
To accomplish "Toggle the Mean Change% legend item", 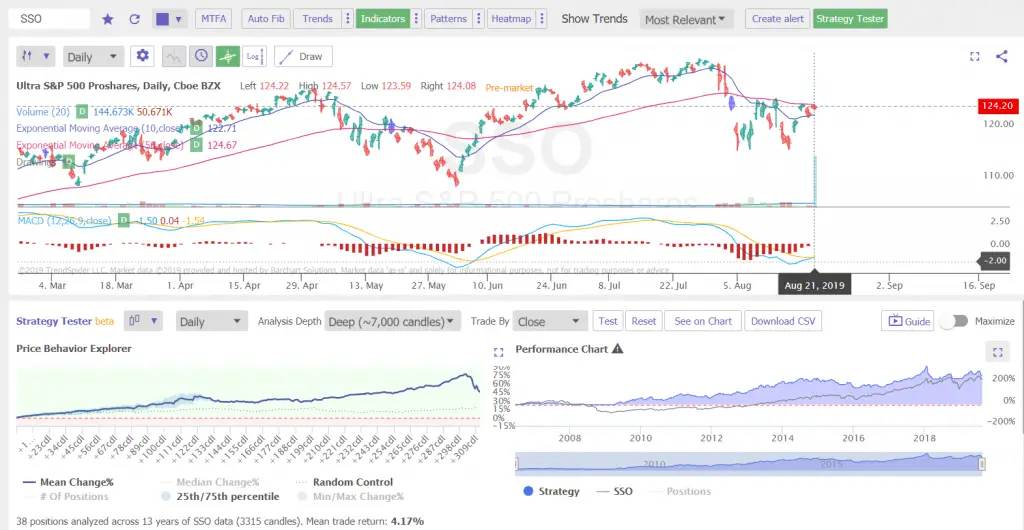I will [68, 482].
